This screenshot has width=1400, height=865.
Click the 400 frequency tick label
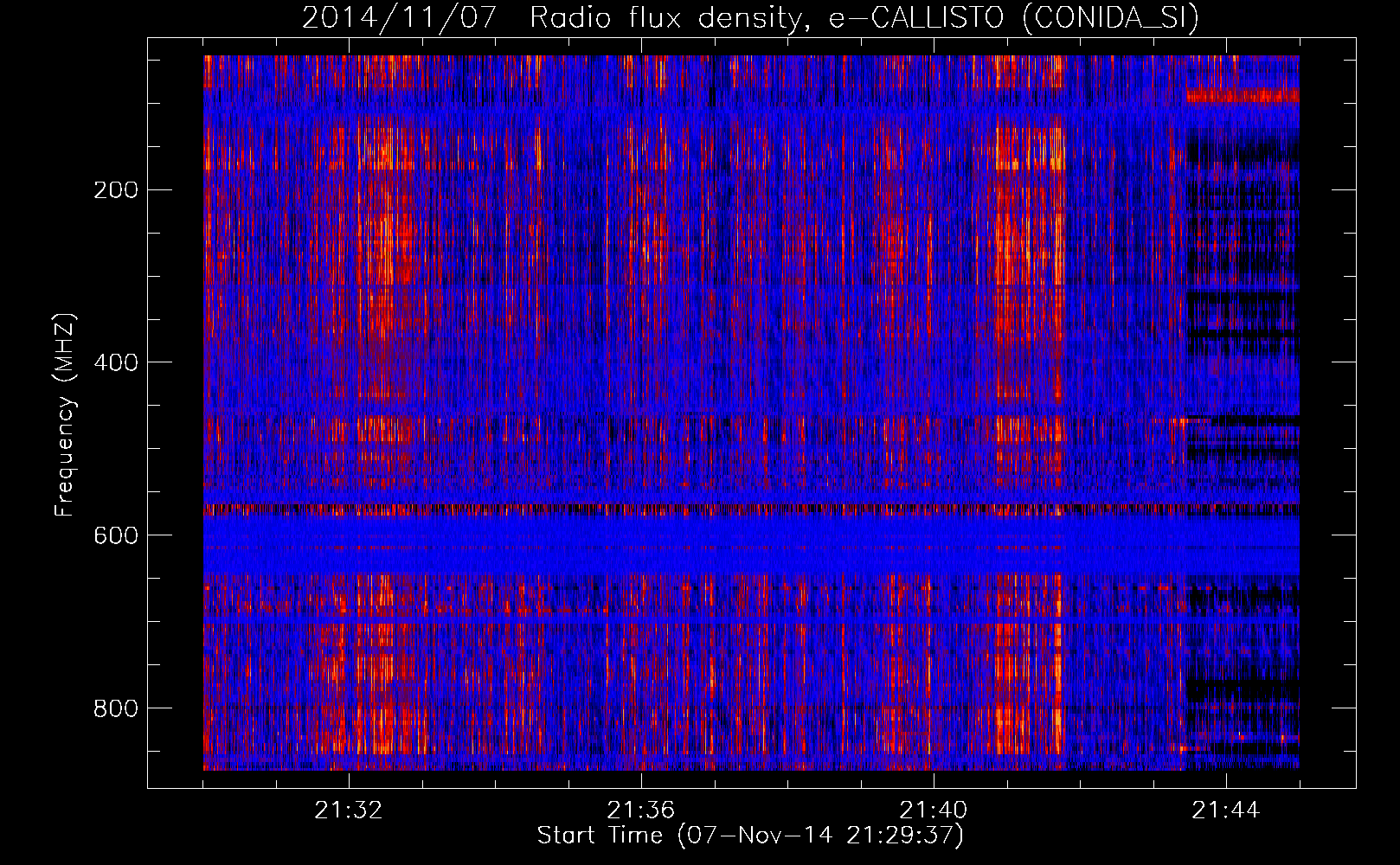[x=116, y=362]
